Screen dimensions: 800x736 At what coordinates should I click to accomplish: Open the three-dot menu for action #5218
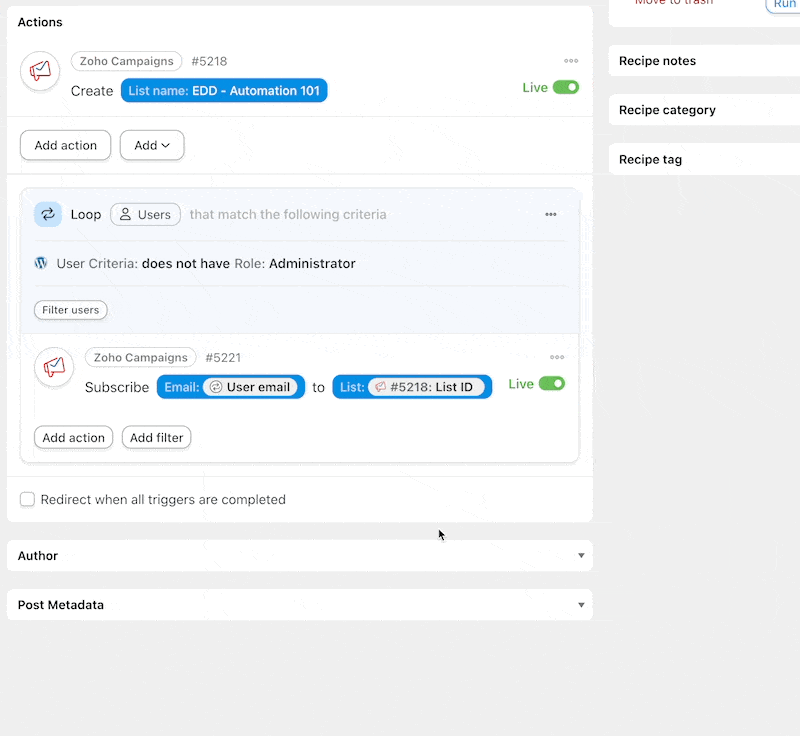571,61
